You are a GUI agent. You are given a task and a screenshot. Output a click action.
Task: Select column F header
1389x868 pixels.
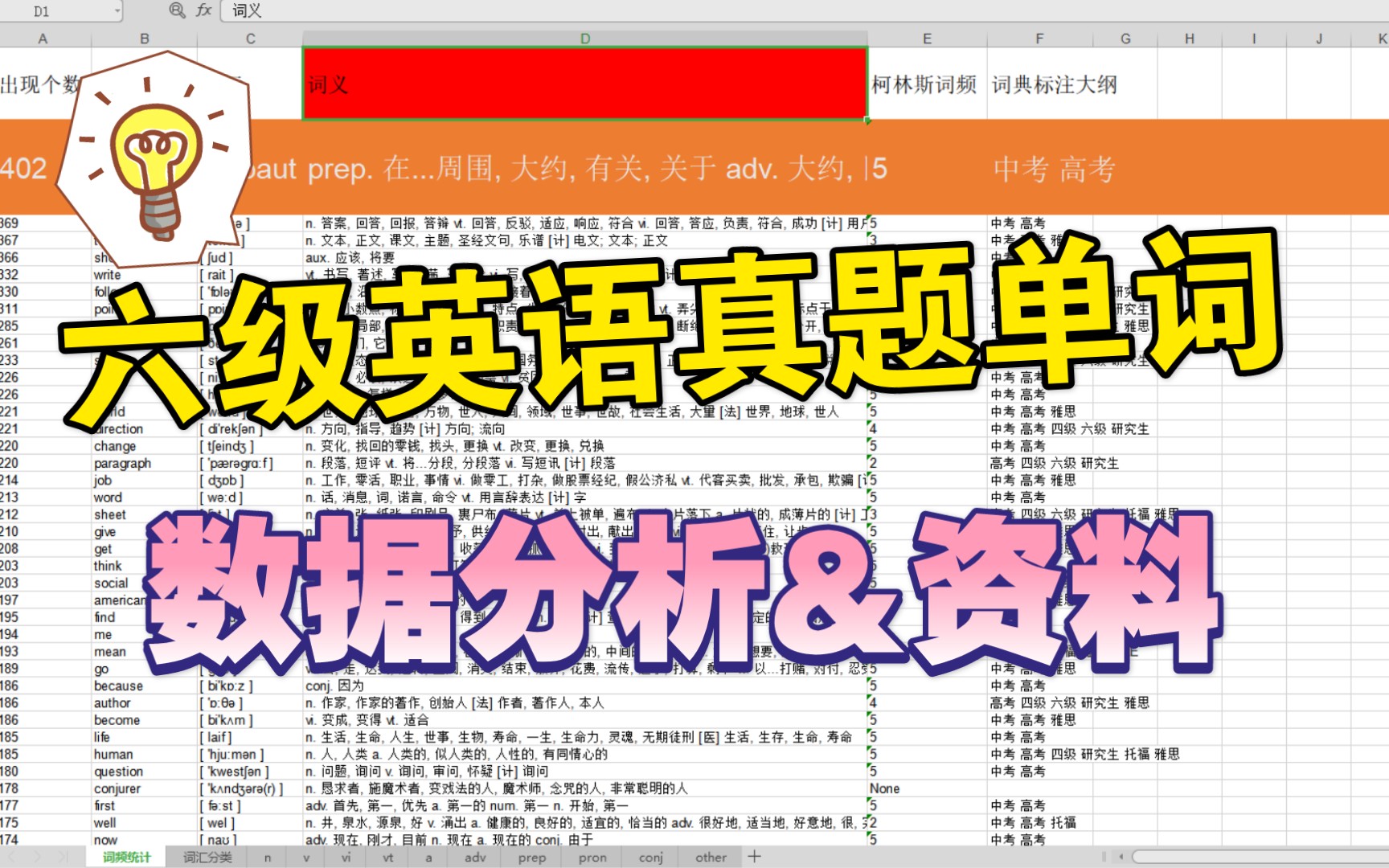(x=1039, y=39)
